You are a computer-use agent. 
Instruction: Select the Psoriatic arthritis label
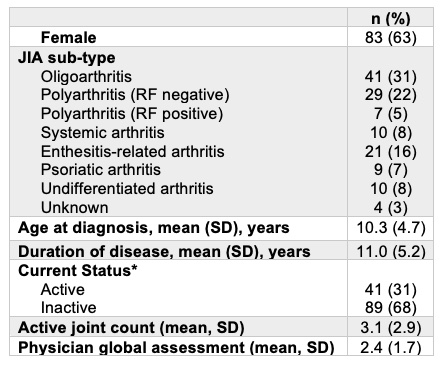(101, 170)
